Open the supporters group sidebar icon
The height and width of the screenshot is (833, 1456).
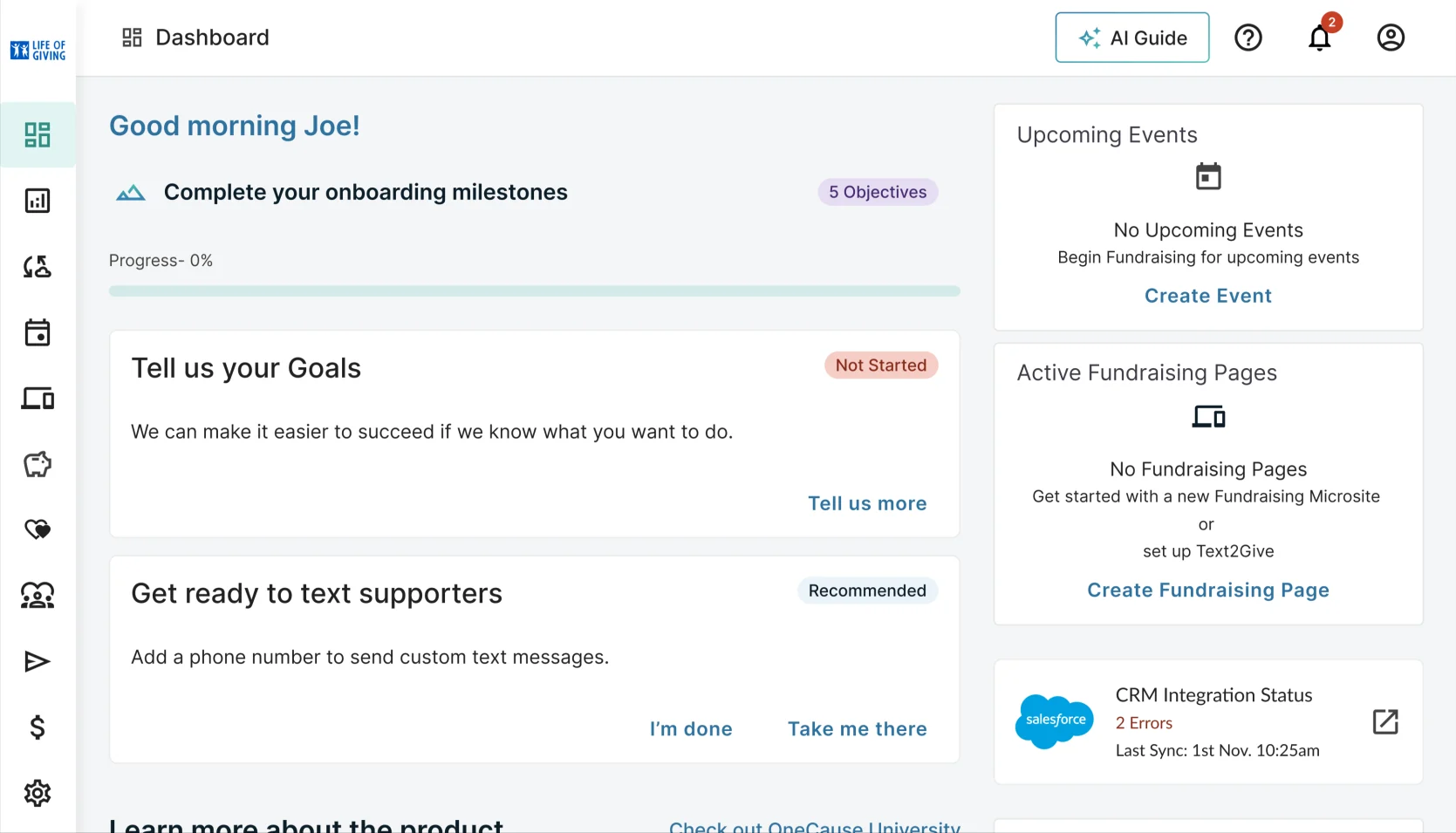[x=38, y=596]
